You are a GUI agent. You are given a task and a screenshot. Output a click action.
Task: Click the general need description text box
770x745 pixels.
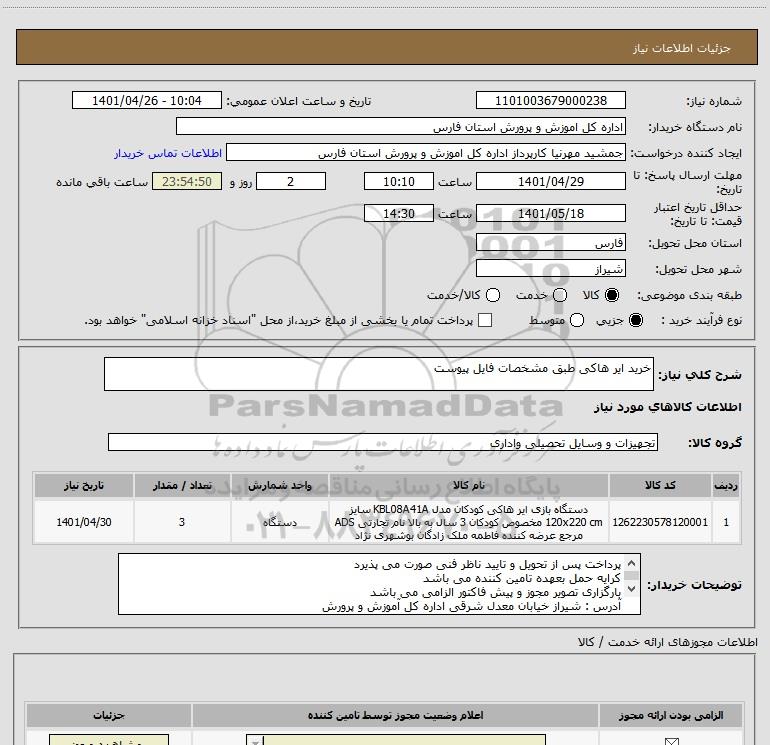pyautogui.click(x=379, y=374)
